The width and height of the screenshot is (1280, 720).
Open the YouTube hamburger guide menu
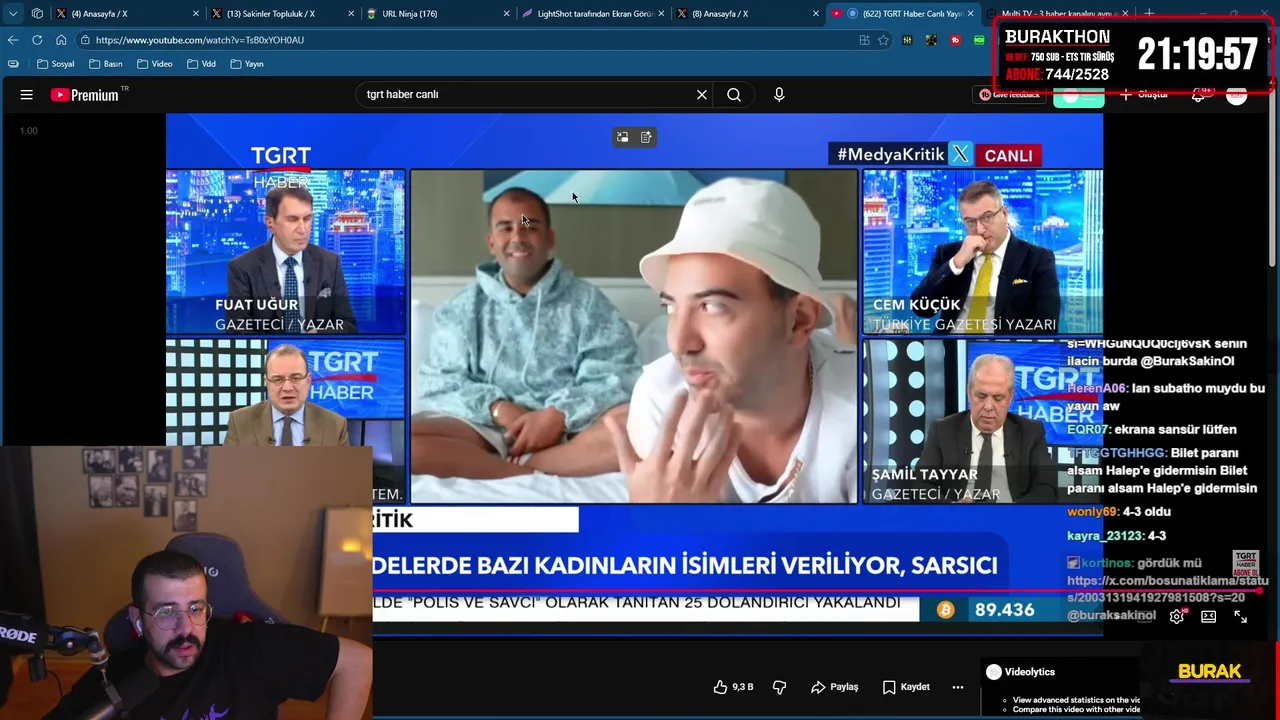click(x=27, y=95)
